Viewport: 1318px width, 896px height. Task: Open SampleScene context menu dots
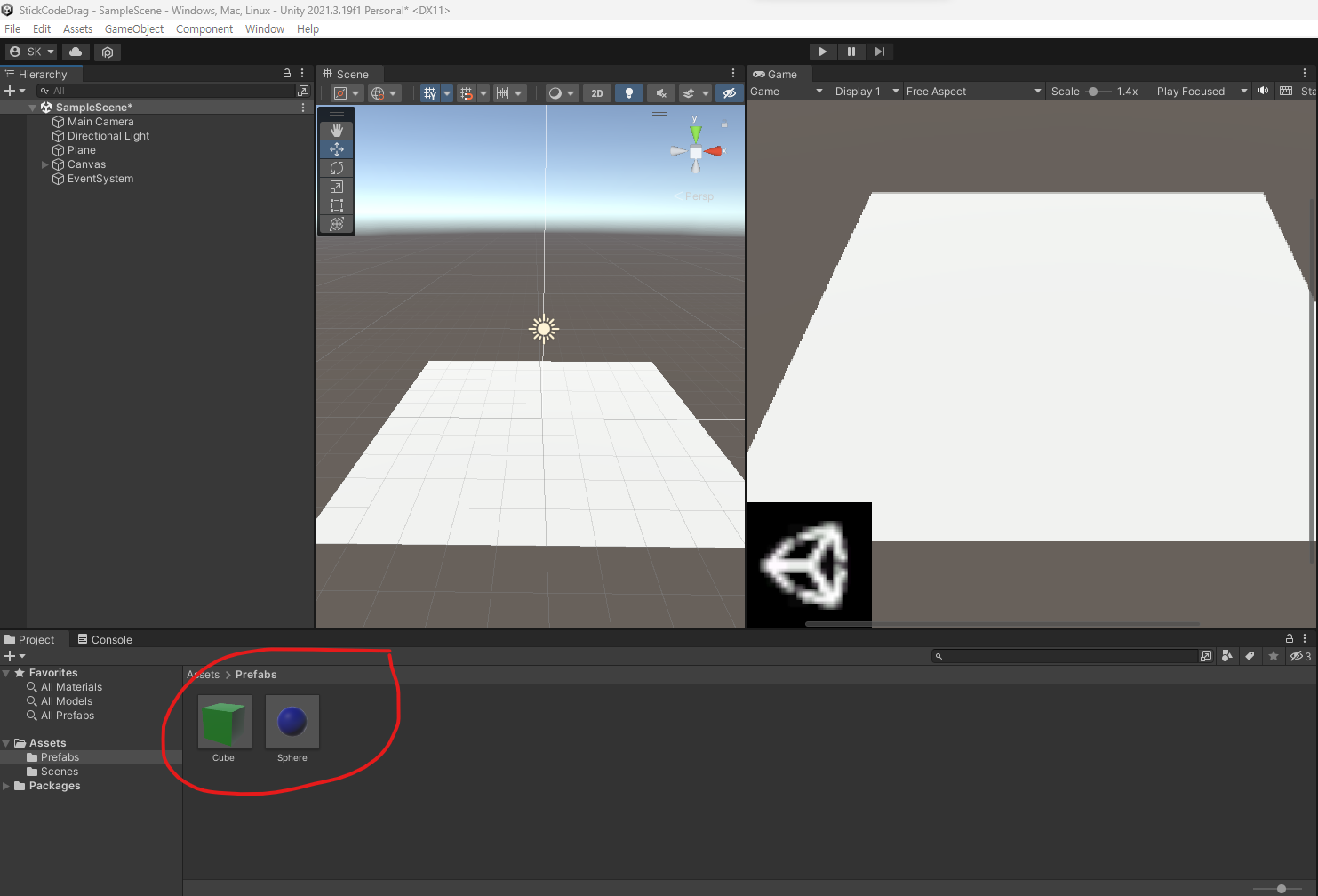[303, 108]
